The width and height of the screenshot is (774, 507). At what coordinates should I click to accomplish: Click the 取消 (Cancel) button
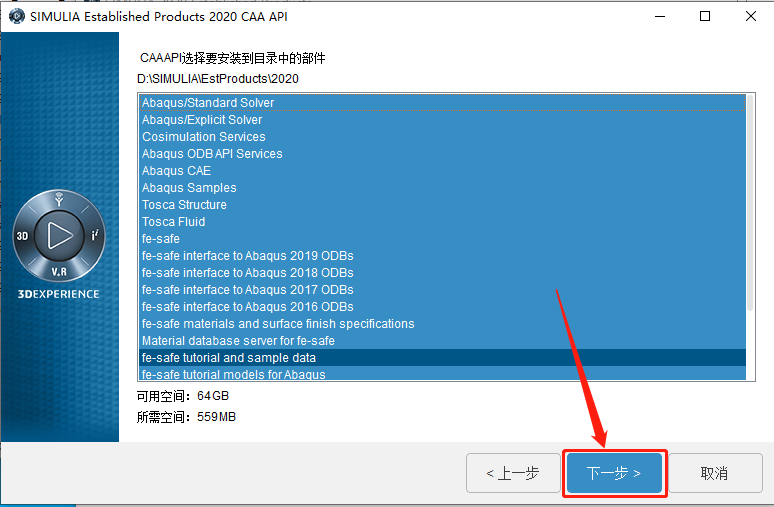click(714, 473)
